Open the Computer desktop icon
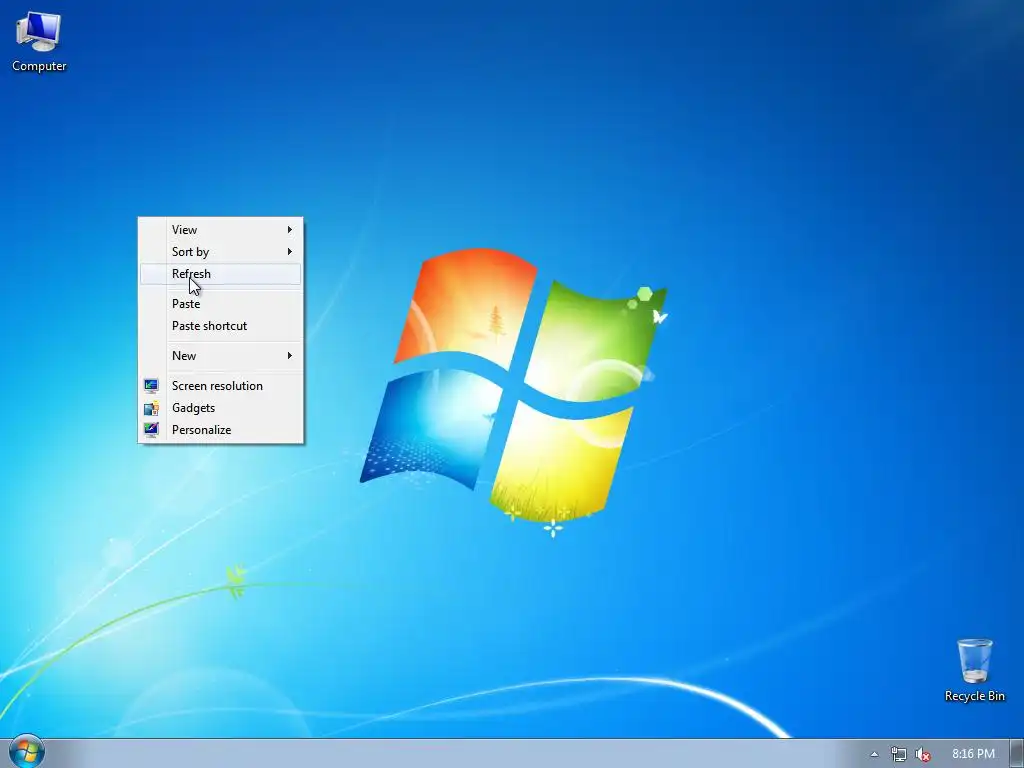Image resolution: width=1024 pixels, height=768 pixels. click(39, 40)
